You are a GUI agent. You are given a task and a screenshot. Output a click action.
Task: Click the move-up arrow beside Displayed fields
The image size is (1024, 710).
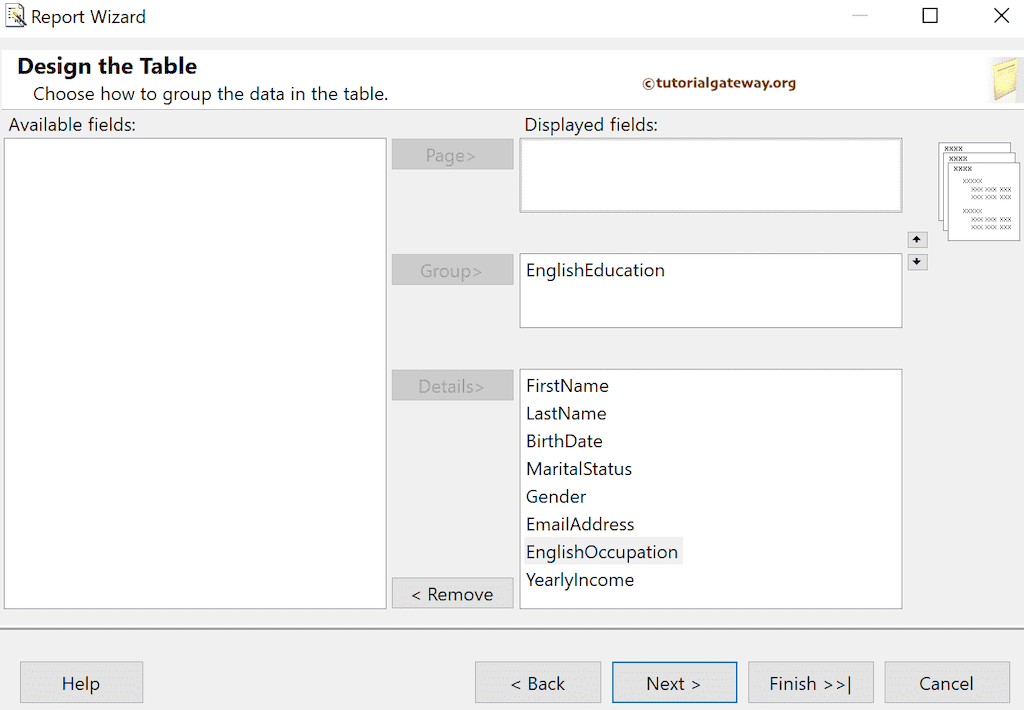[x=917, y=239]
